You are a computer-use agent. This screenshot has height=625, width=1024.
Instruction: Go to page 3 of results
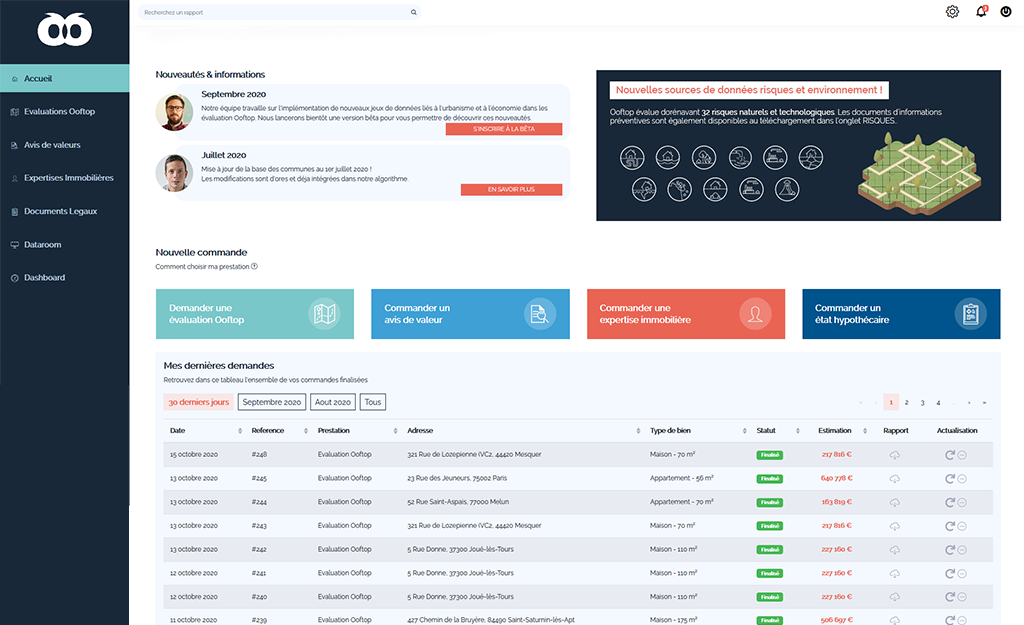click(x=922, y=402)
